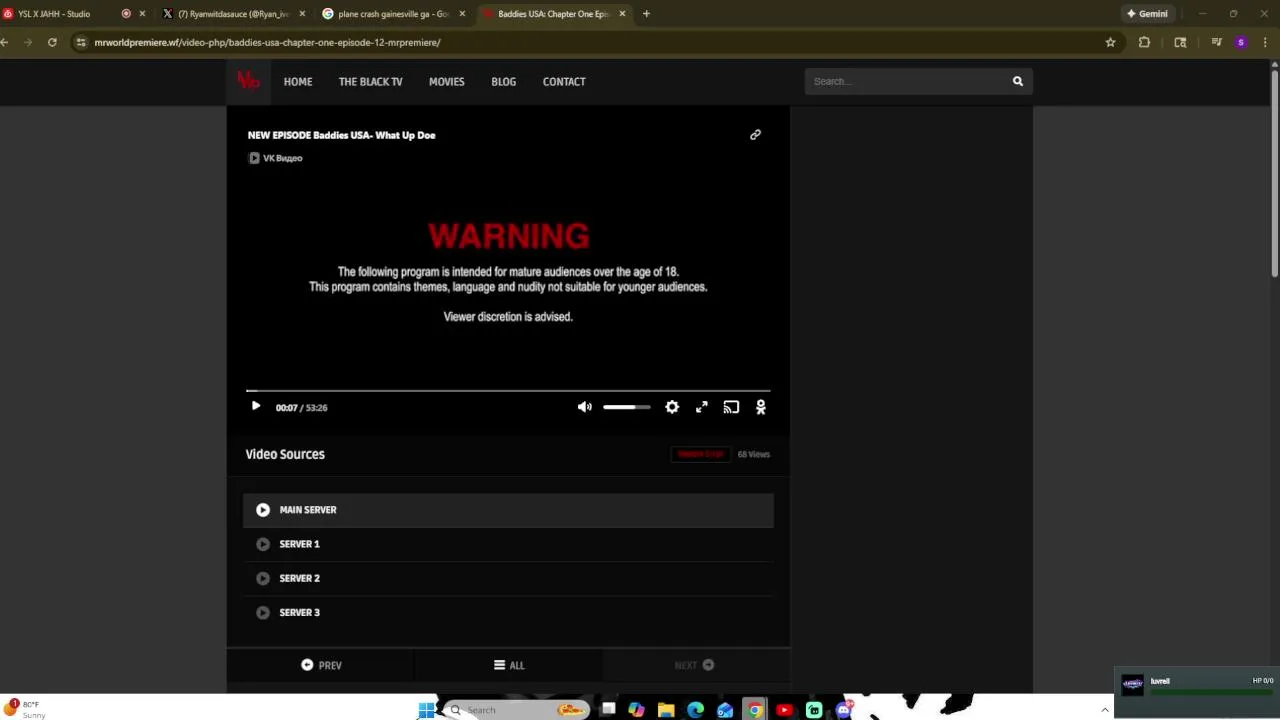This screenshot has width=1280, height=720.
Task: View site information icon in address bar
Action: (x=81, y=42)
